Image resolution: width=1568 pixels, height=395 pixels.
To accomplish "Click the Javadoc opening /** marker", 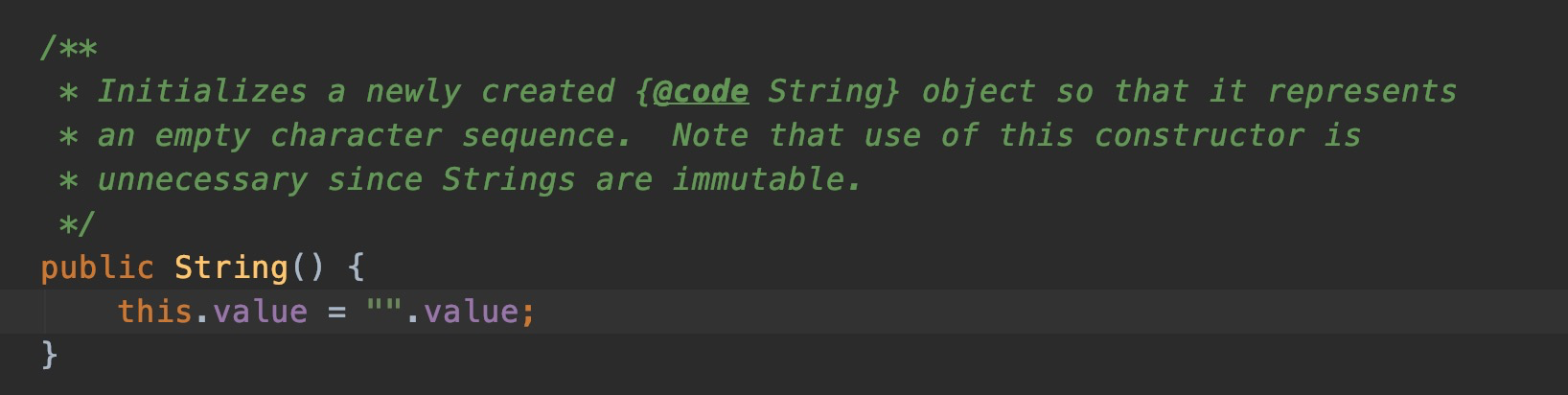I will 69,48.
